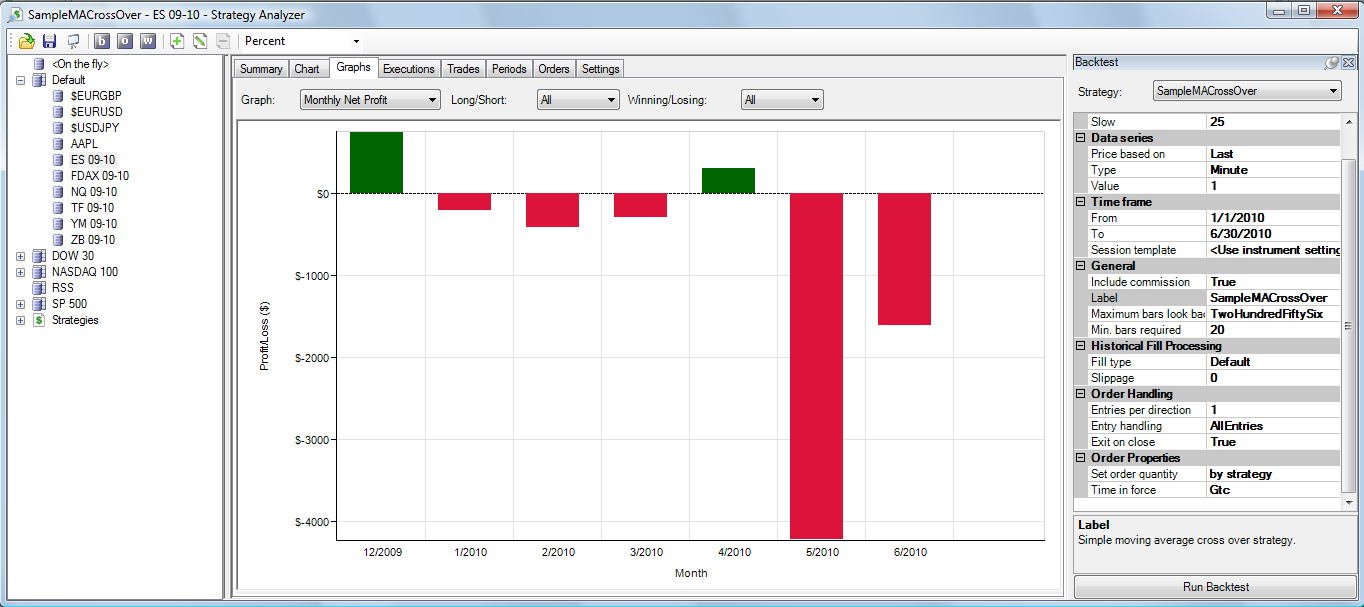The height and width of the screenshot is (607, 1364).
Task: Click the 'b' backtest toolbar button
Action: pyautogui.click(x=101, y=41)
